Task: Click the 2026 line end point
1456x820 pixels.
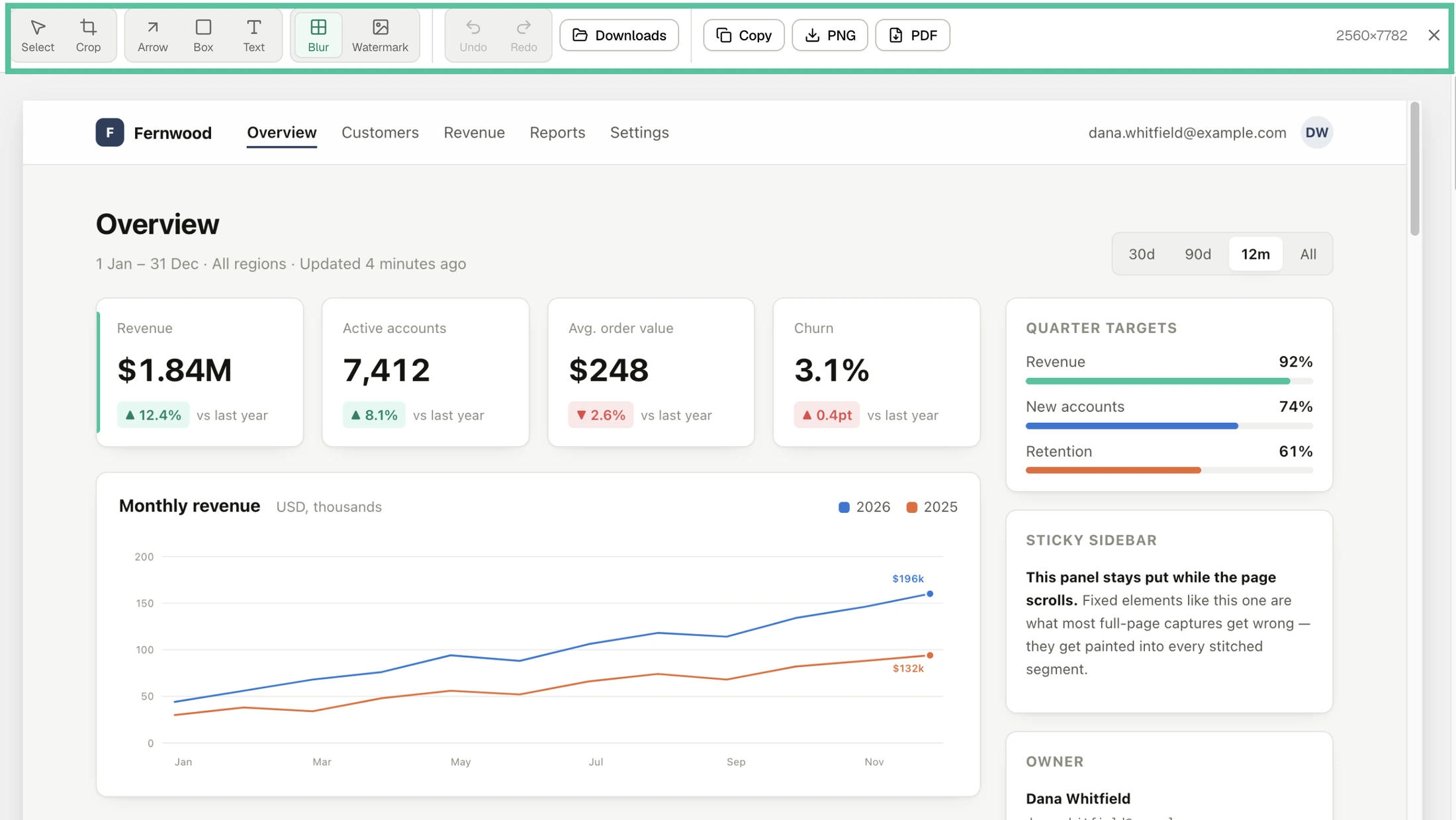Action: pos(930,594)
